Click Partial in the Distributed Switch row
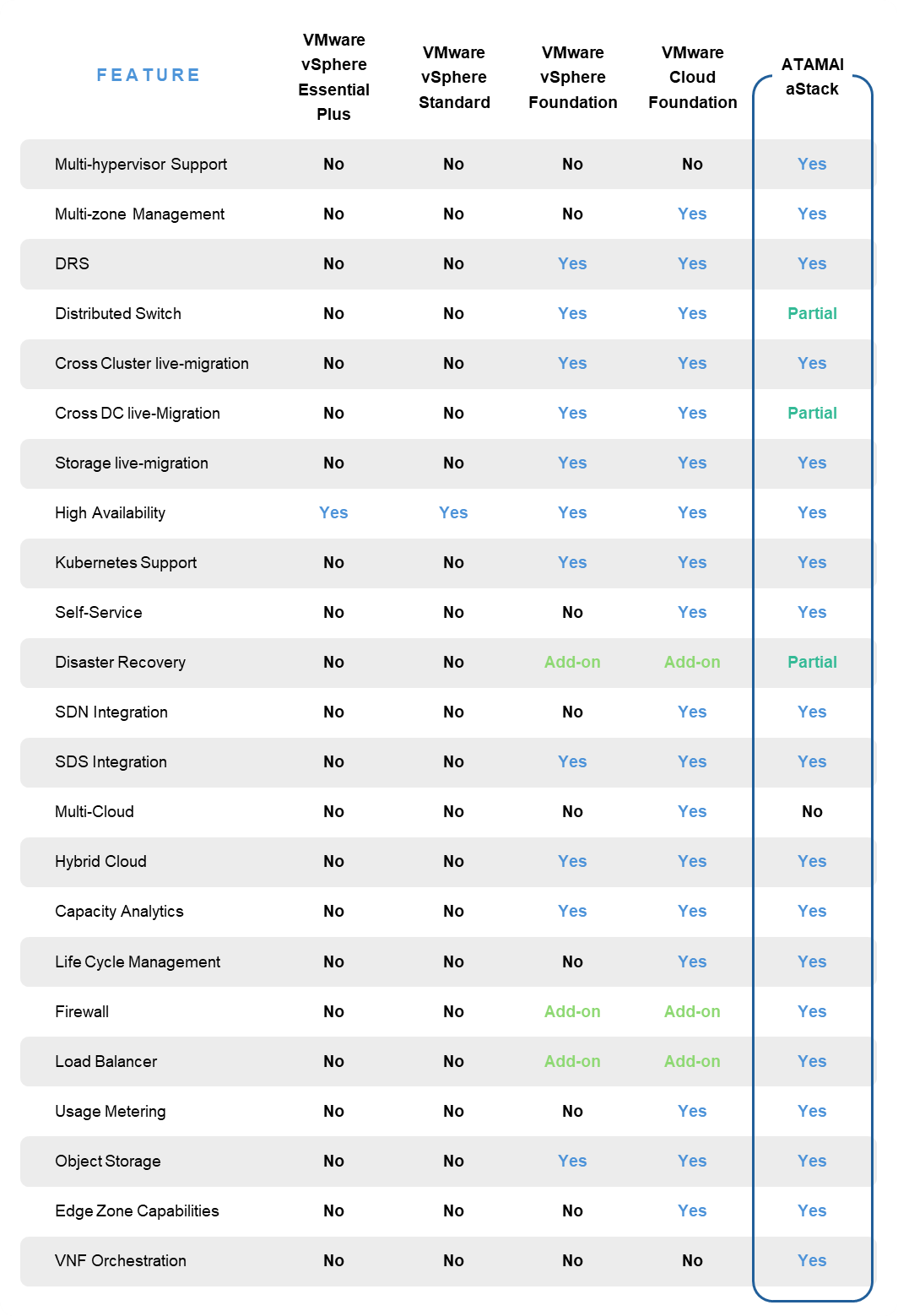 (x=812, y=314)
